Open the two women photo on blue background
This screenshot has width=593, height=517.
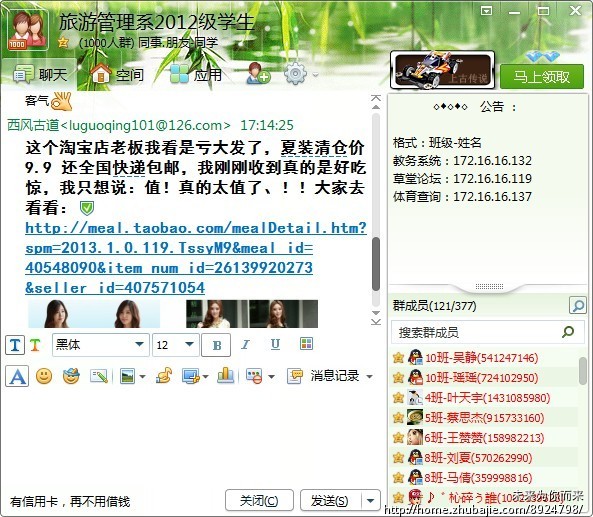[x=94, y=314]
